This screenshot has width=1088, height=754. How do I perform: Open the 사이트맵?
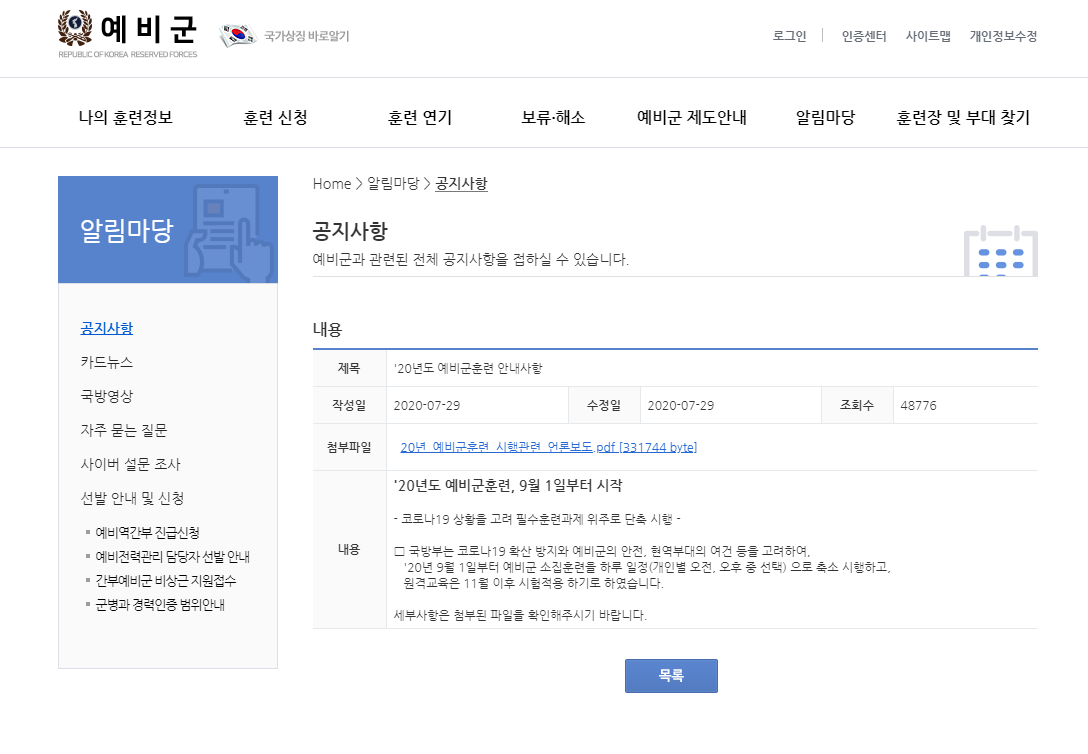pos(928,36)
